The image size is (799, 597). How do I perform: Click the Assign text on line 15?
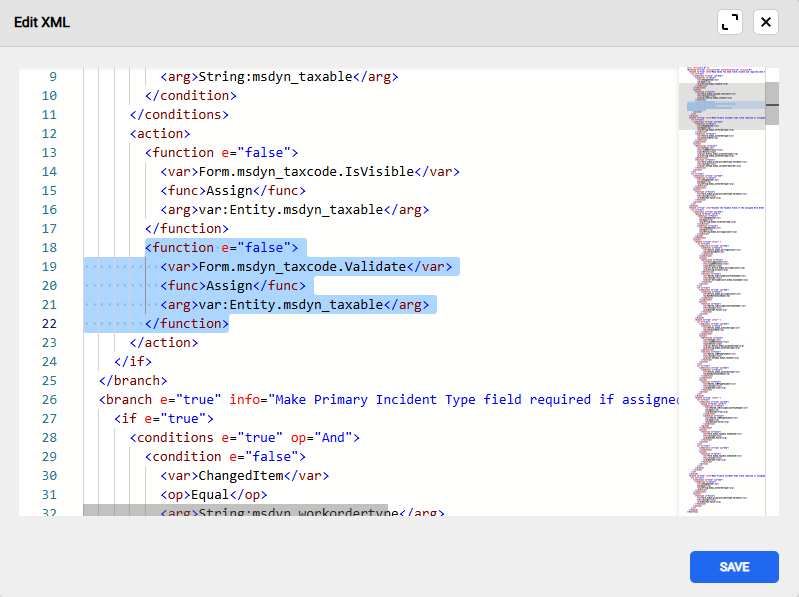click(x=228, y=190)
